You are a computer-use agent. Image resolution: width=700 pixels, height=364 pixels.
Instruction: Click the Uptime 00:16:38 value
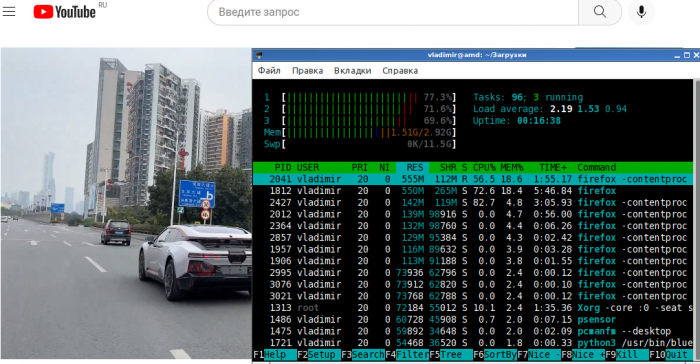[x=539, y=121]
